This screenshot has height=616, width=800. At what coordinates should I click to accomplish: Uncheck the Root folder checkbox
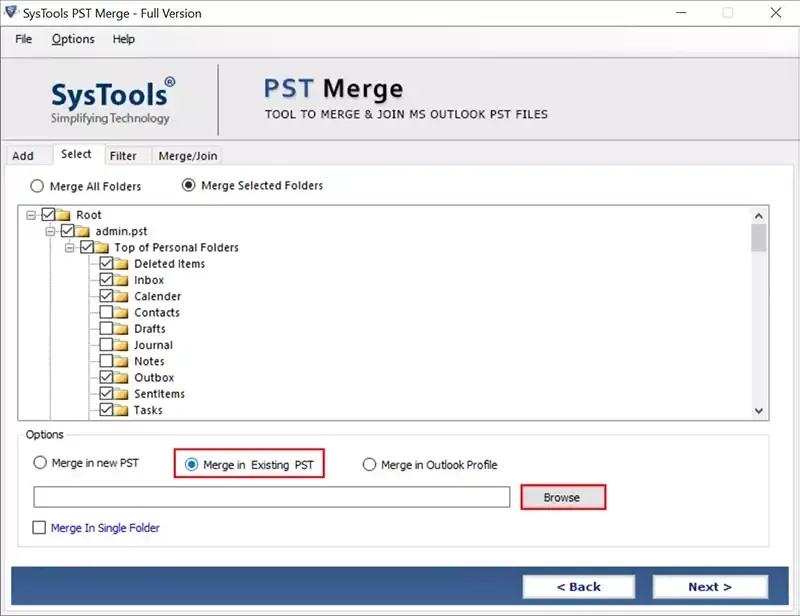coord(48,214)
